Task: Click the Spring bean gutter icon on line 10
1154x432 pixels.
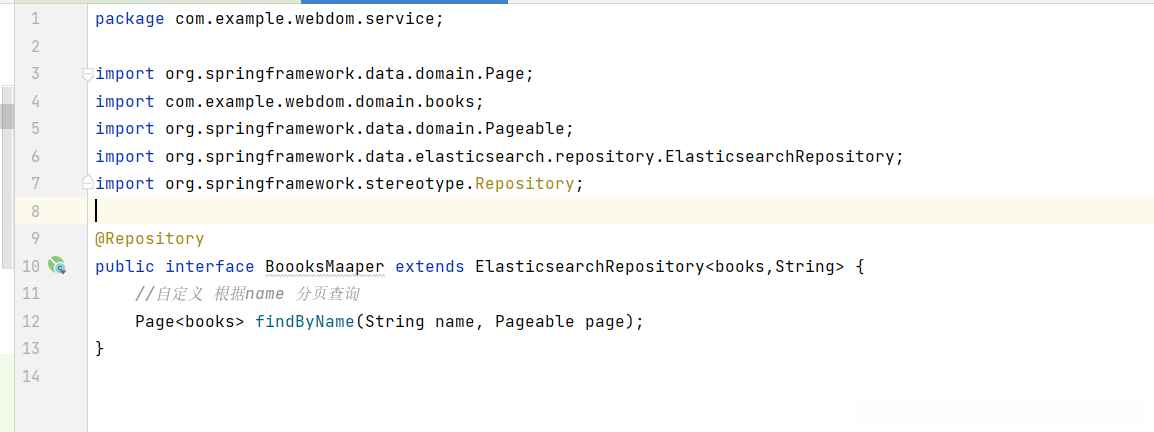Action: coord(57,266)
